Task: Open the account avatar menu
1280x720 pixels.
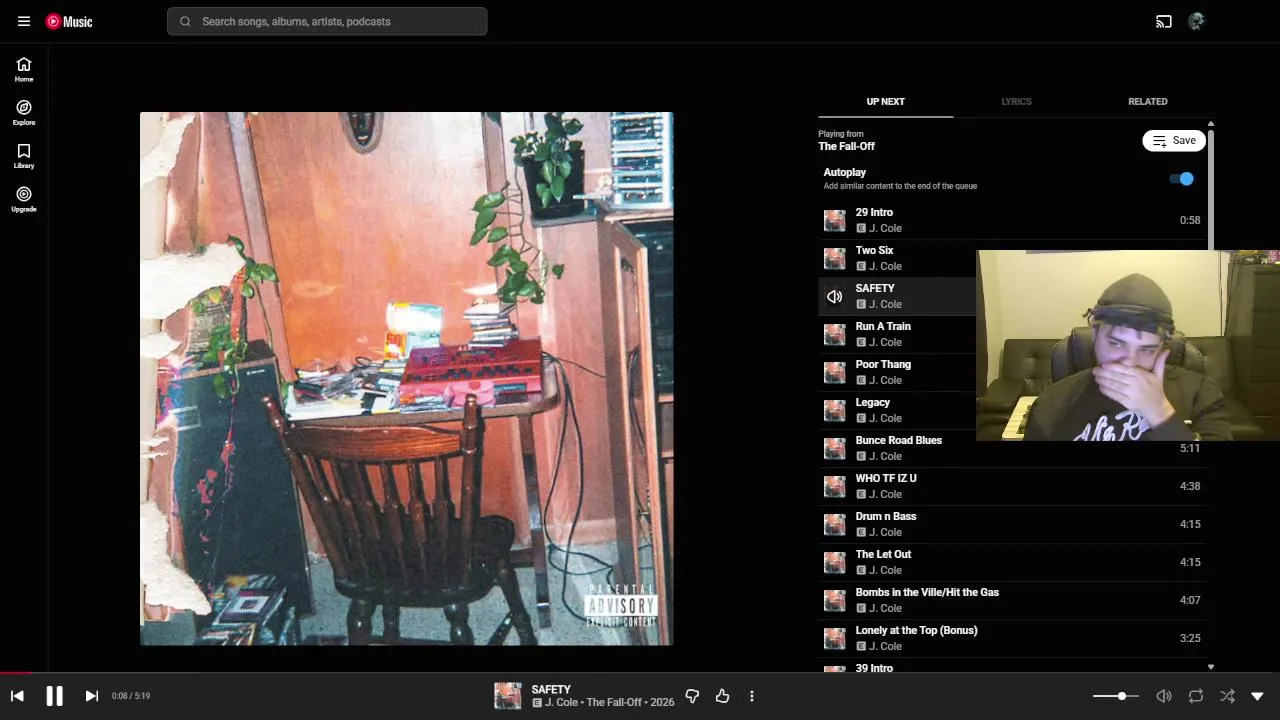Action: (1196, 21)
